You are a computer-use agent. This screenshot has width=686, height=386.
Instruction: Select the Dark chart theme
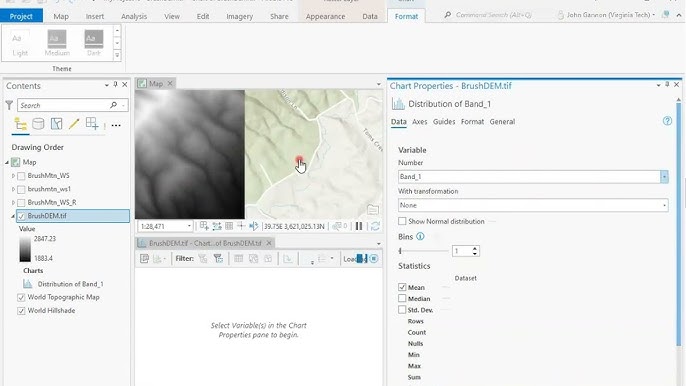pyautogui.click(x=94, y=43)
